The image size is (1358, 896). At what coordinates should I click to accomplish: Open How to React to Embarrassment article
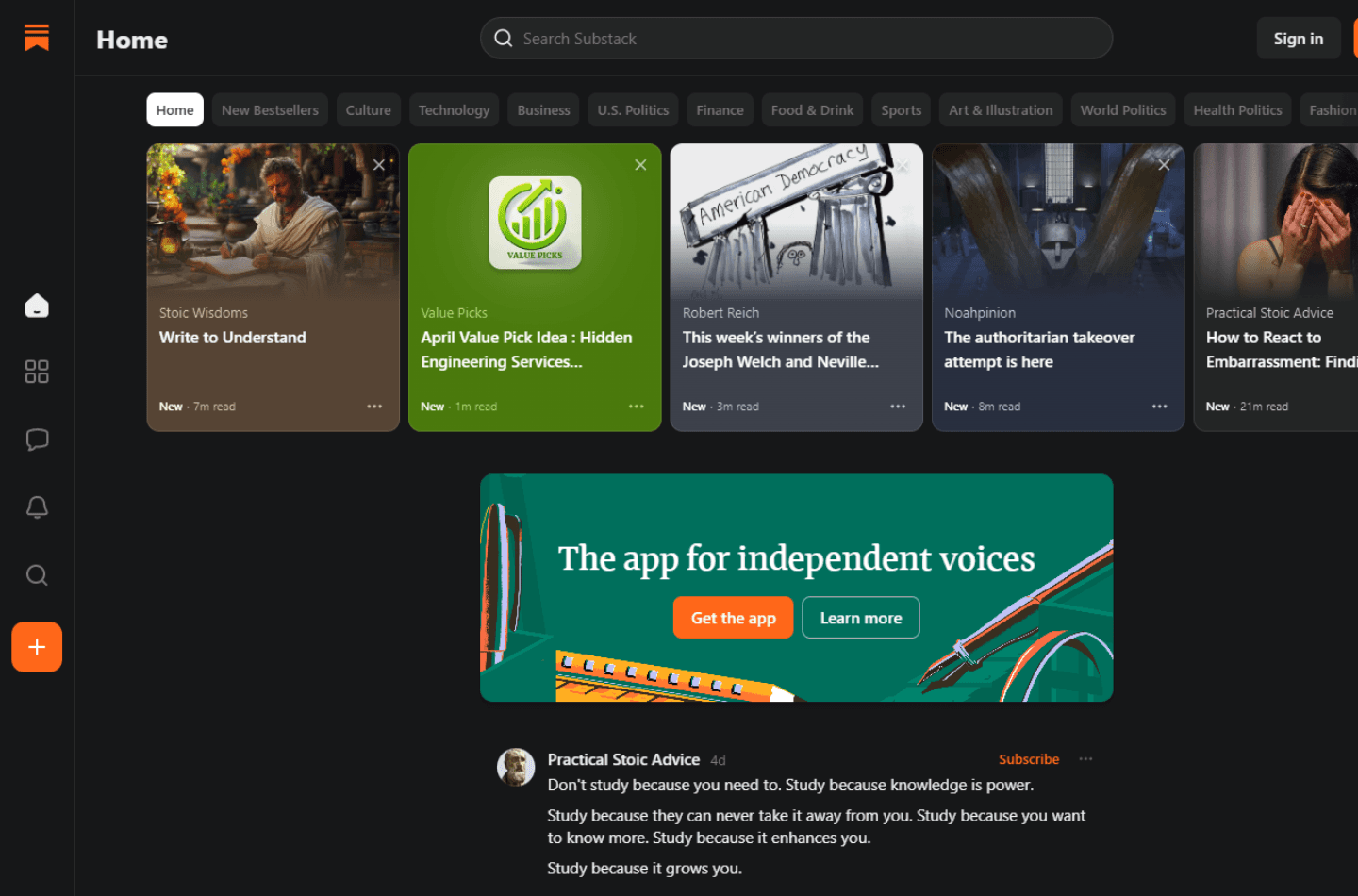click(1282, 350)
